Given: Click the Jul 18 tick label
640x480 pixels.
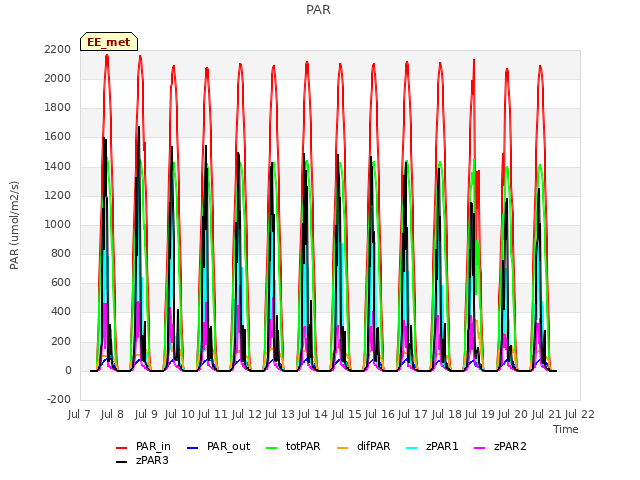Looking at the screenshot, I should tap(447, 415).
